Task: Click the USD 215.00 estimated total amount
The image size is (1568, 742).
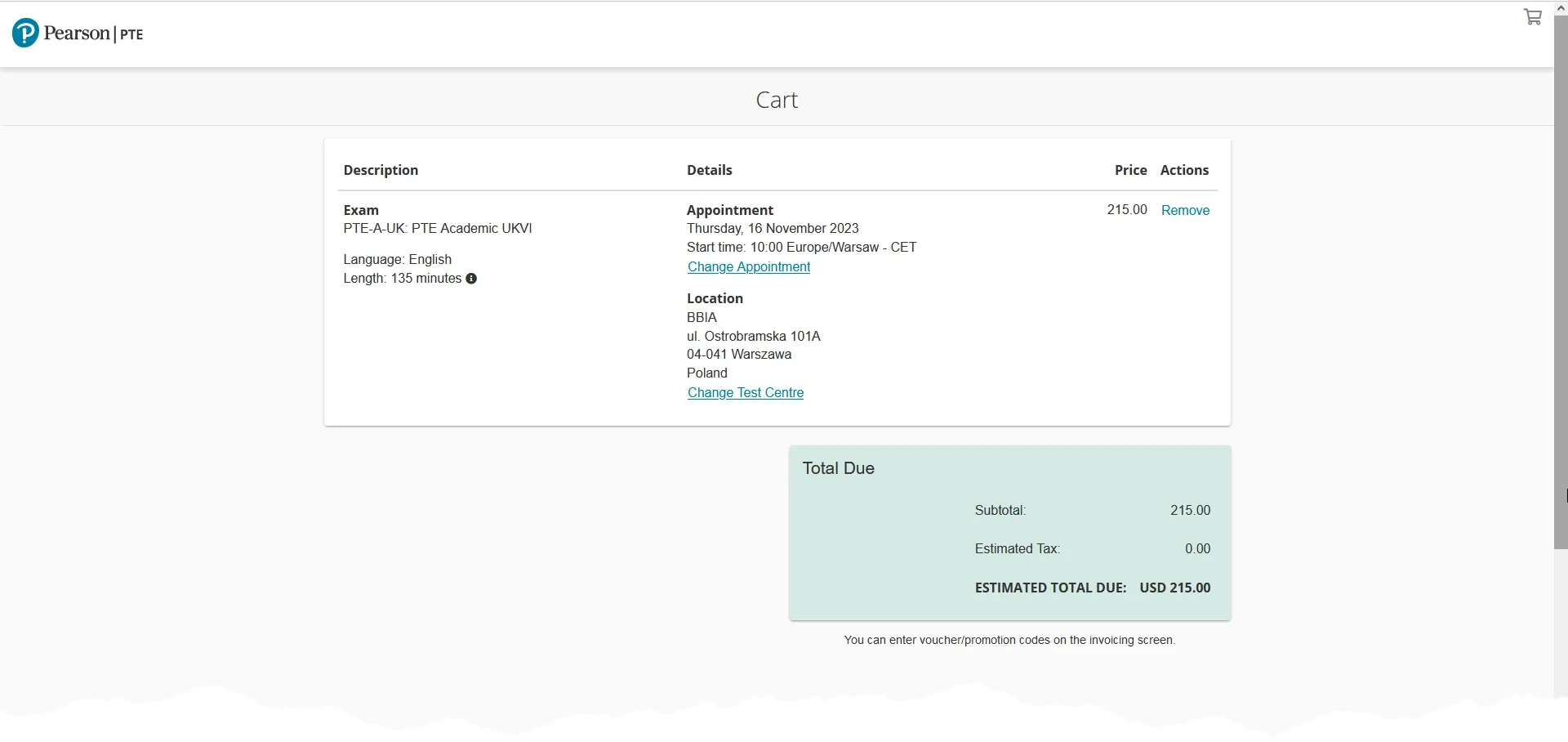Action: tap(1174, 588)
